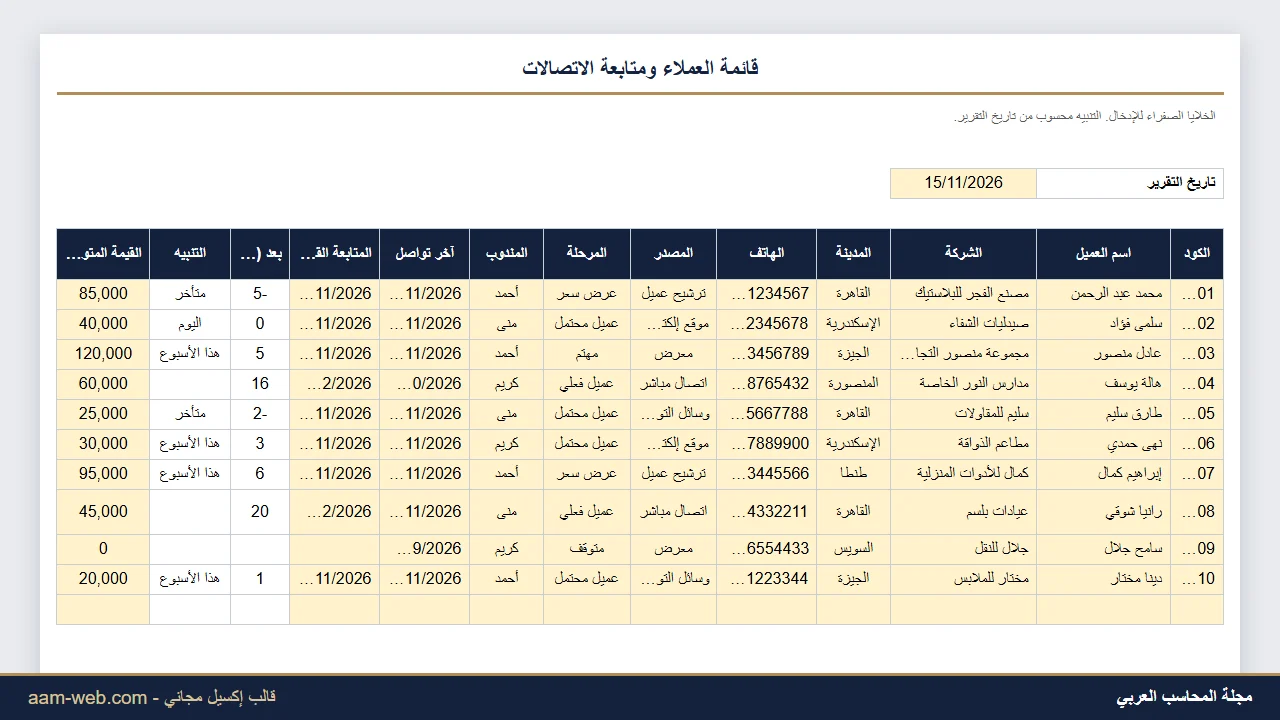
Task: Select the company cell 'جلال للنقل'
Action: click(x=963, y=549)
